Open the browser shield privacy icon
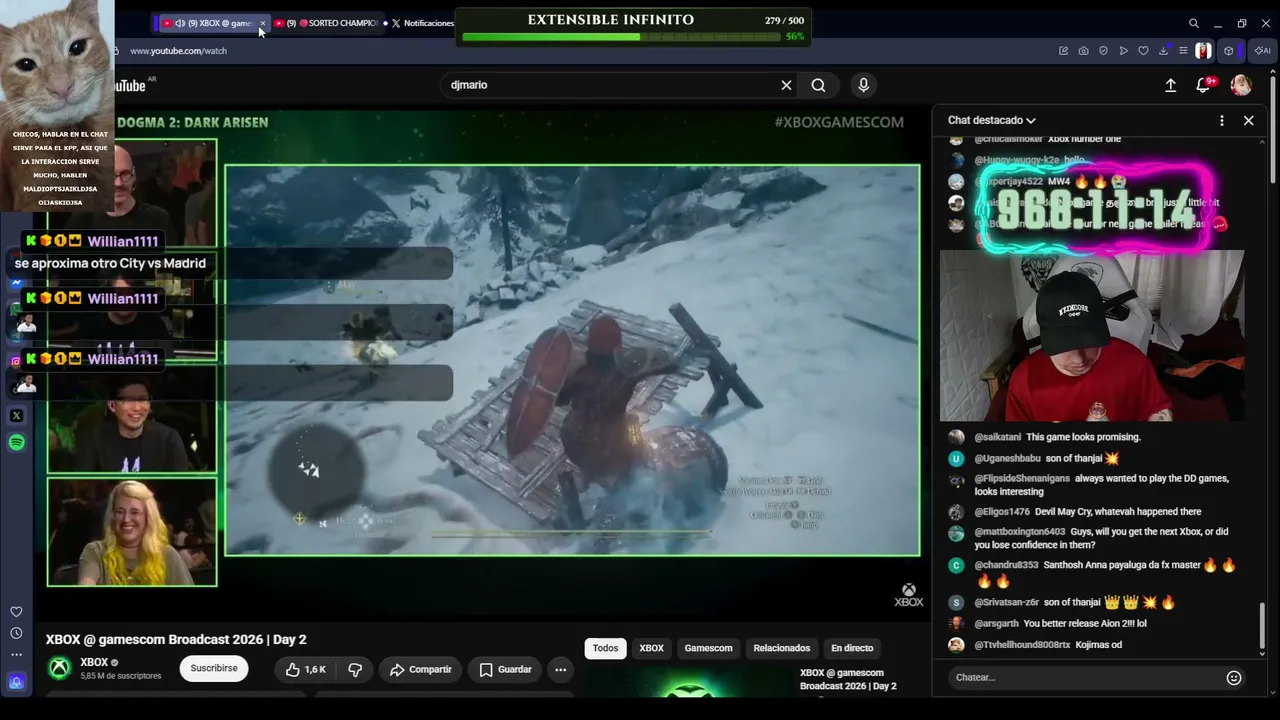Screen dimensions: 1280x720 pos(1103,51)
